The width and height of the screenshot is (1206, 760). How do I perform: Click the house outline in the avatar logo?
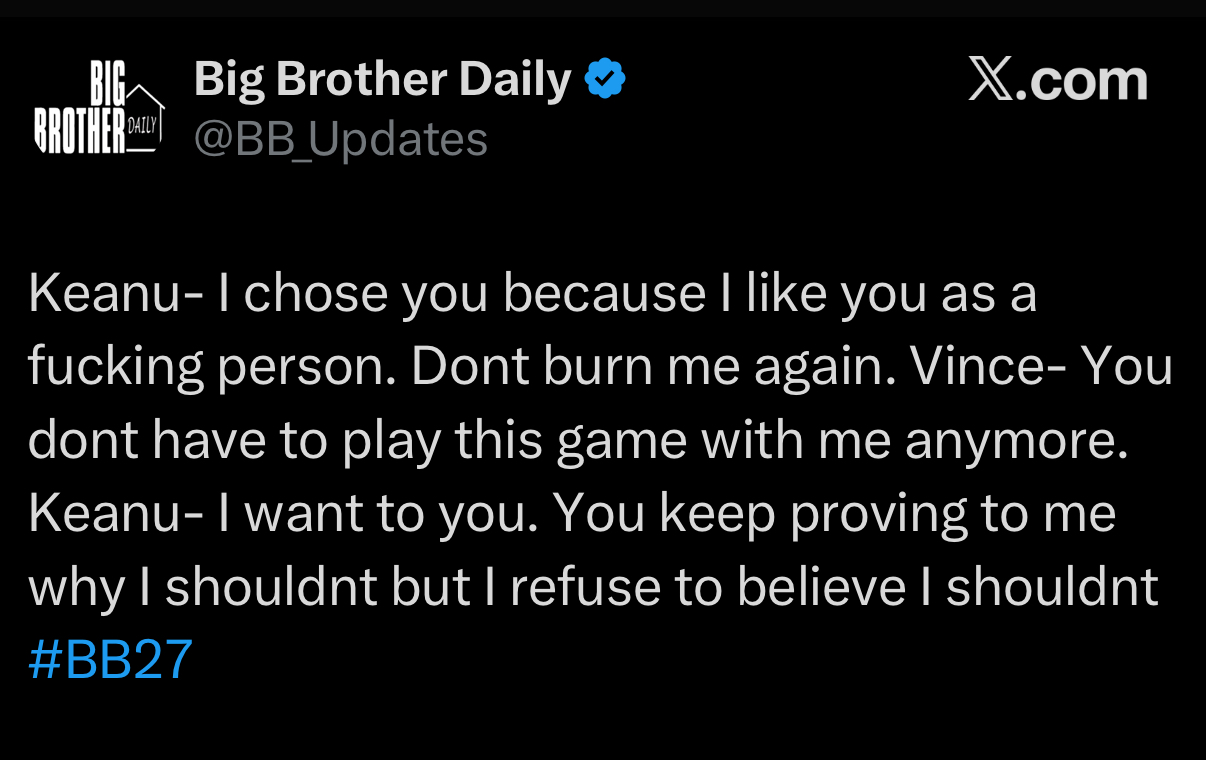tap(144, 118)
